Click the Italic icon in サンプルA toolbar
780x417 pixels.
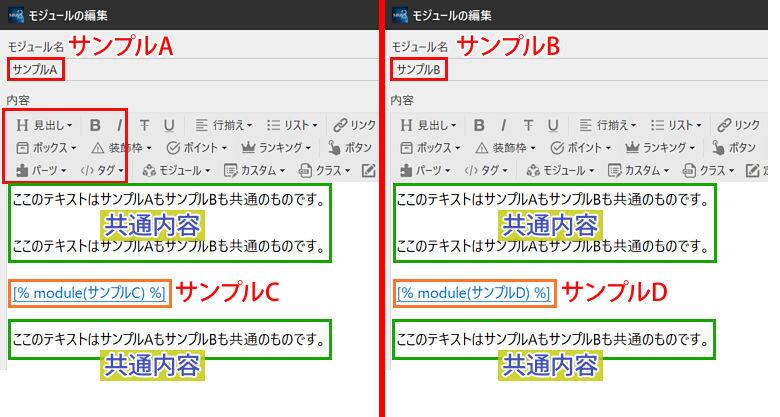119,125
